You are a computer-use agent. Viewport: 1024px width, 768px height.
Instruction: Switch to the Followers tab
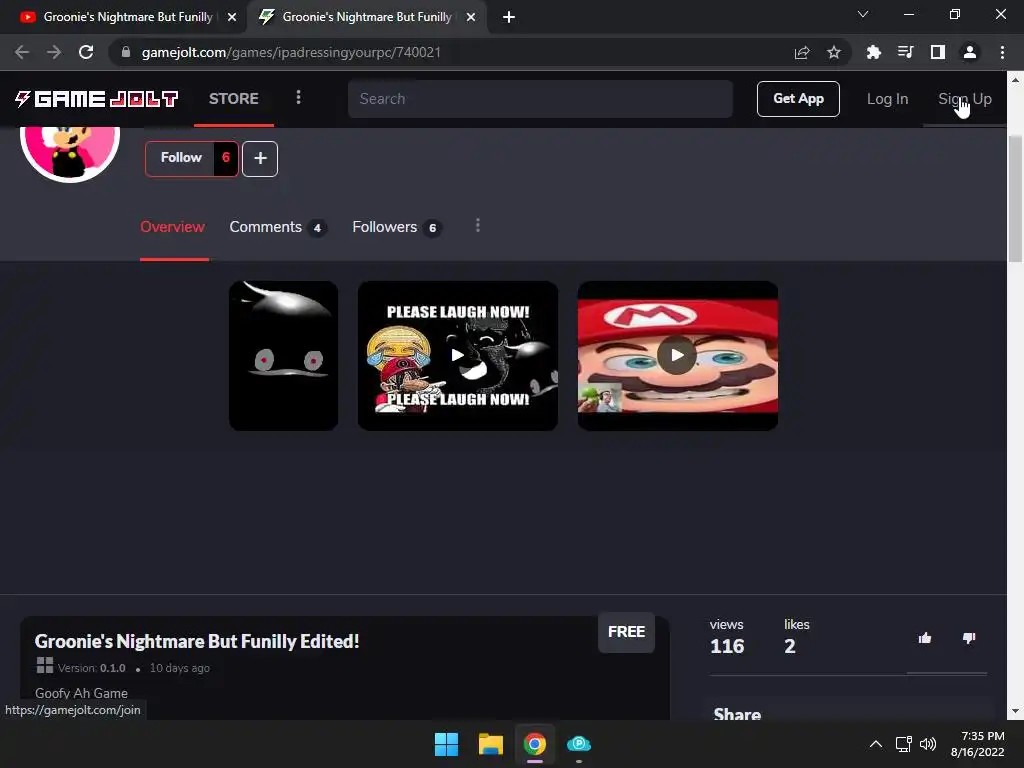396,227
